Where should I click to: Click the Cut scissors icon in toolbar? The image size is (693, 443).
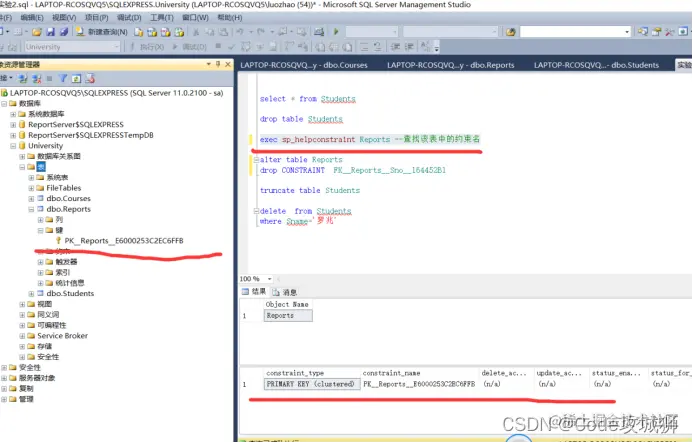coord(196,32)
